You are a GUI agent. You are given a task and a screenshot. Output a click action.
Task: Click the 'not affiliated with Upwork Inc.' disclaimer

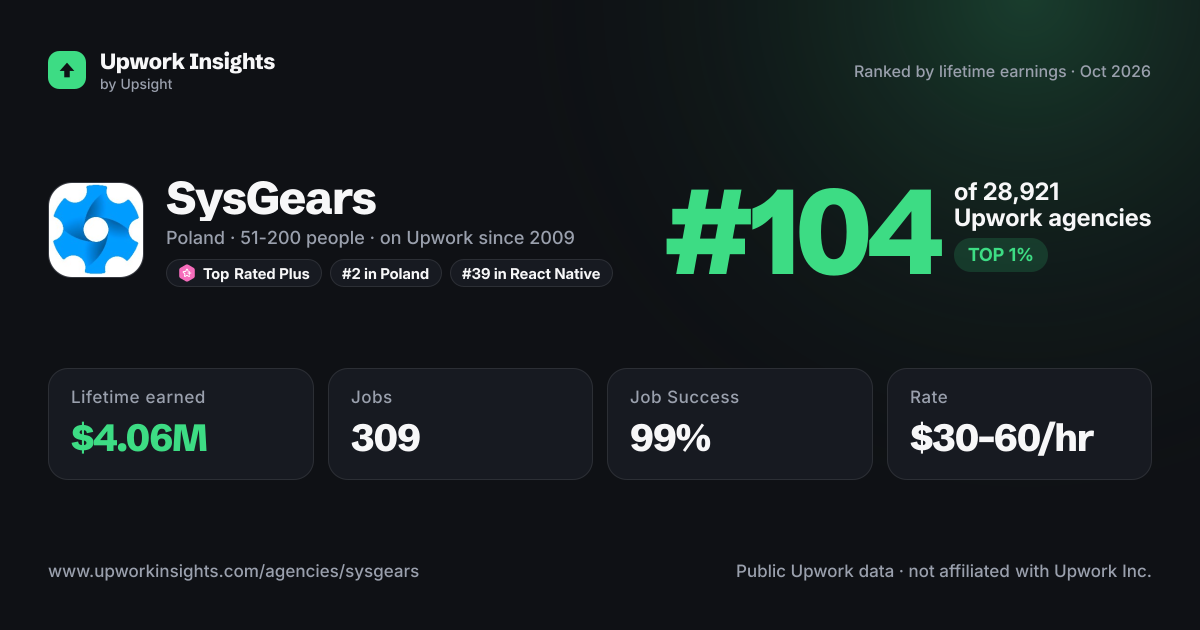click(x=1029, y=572)
